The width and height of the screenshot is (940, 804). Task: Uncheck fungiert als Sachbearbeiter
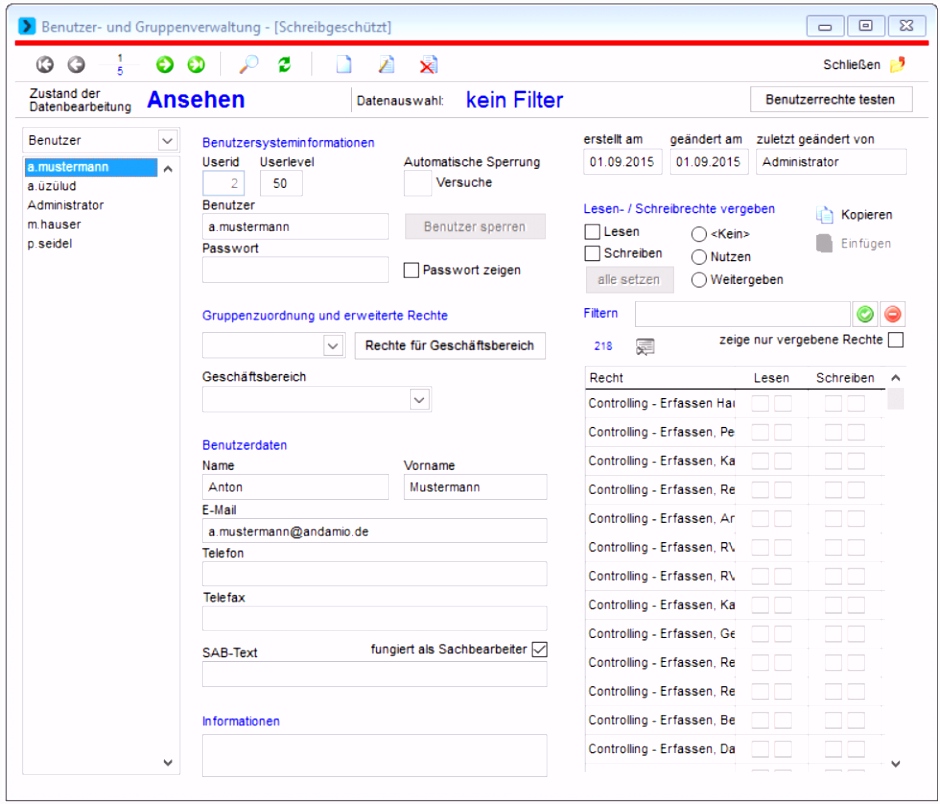click(x=540, y=649)
